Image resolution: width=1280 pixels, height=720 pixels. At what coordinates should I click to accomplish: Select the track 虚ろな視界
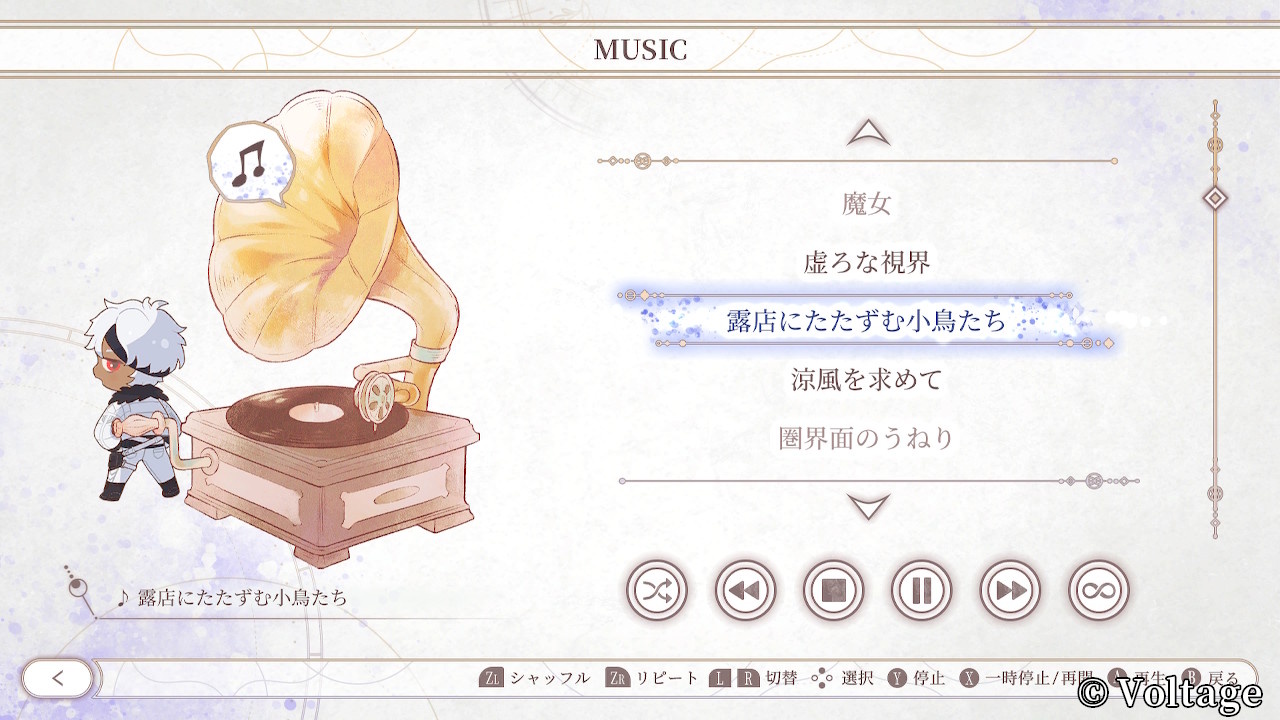click(x=867, y=263)
